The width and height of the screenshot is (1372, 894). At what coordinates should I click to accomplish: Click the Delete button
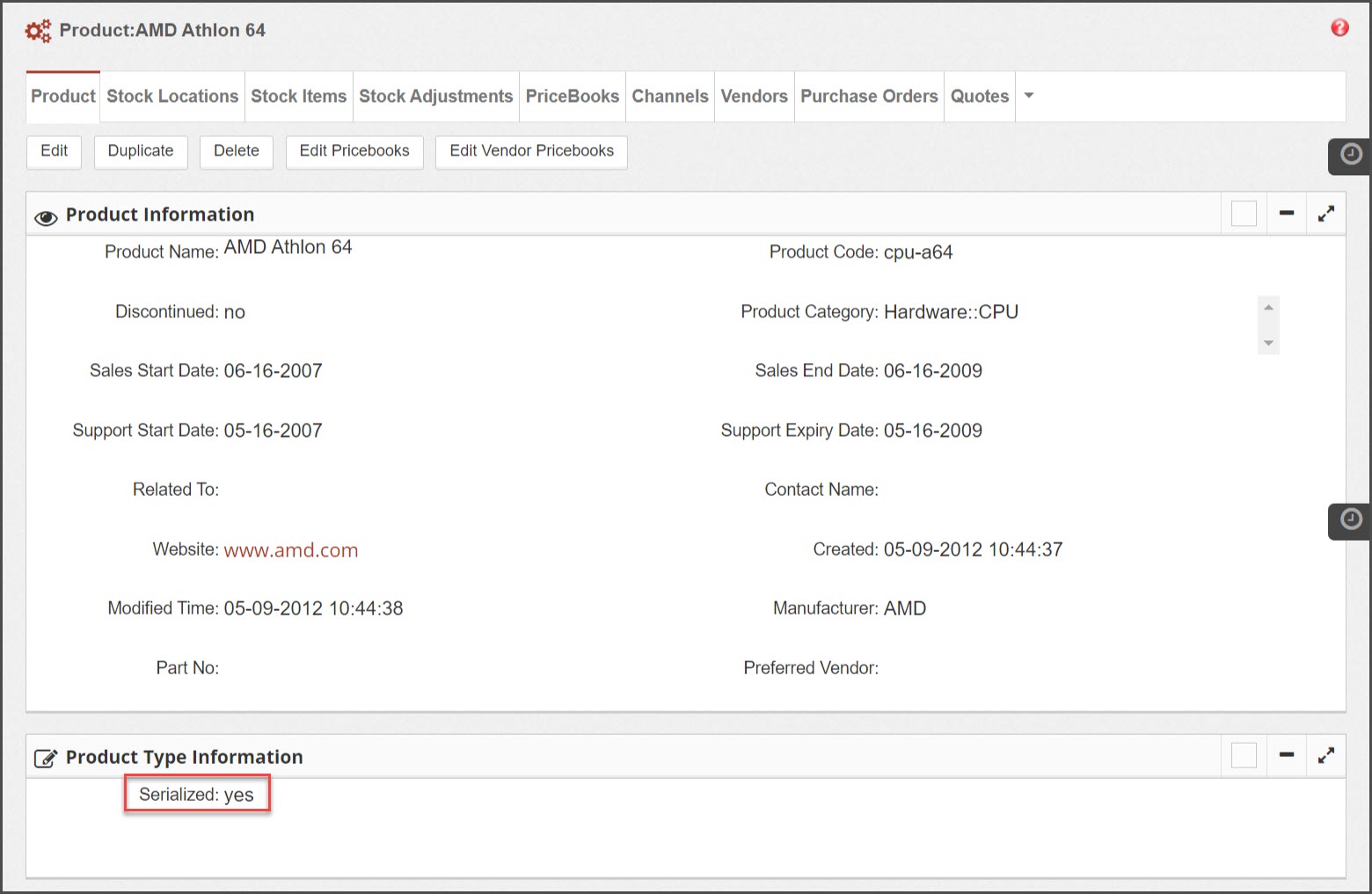coord(237,151)
